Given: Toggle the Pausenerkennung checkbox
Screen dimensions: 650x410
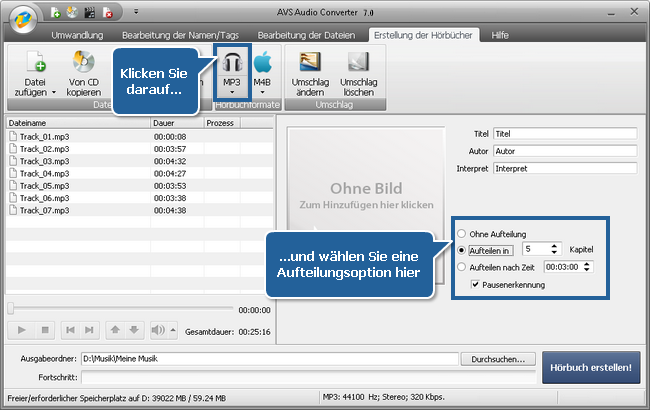Looking at the screenshot, I should [475, 285].
